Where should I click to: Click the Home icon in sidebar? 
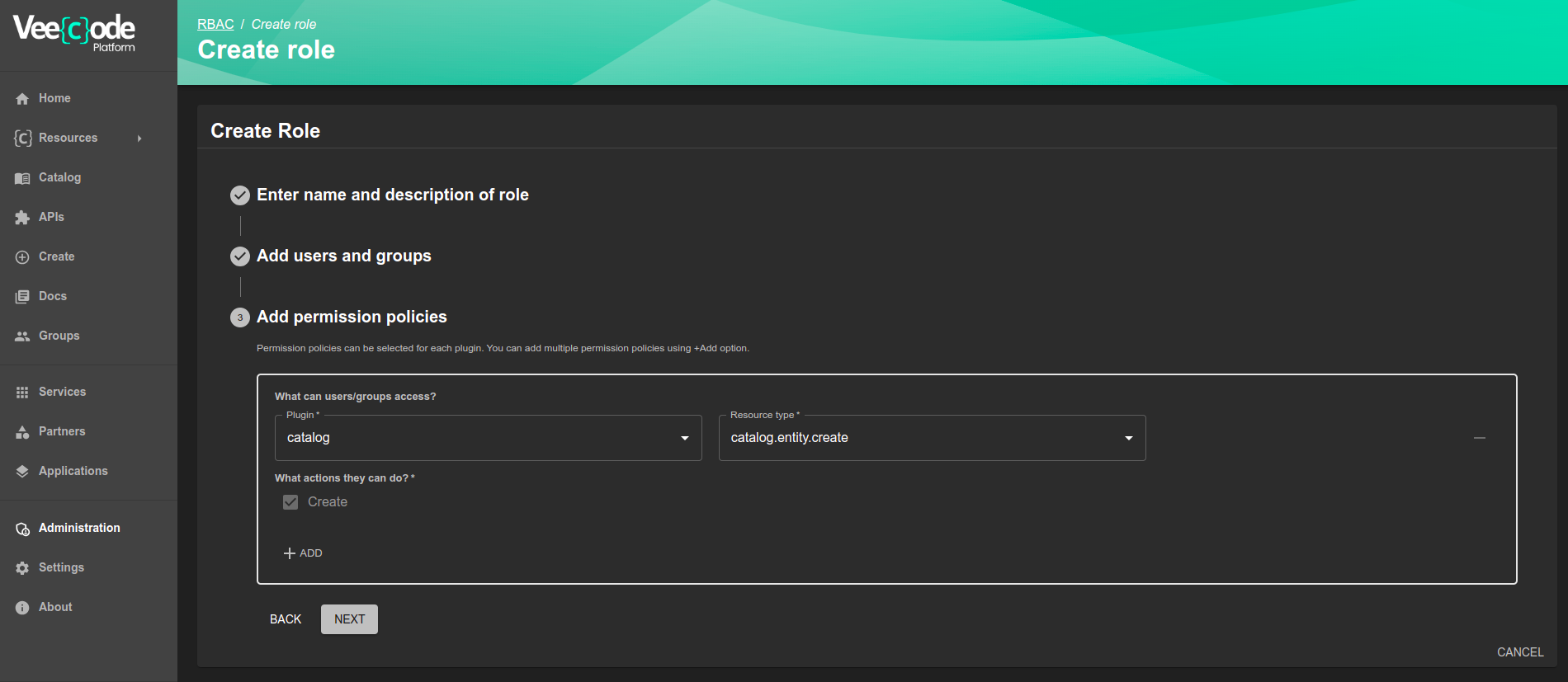[22, 99]
